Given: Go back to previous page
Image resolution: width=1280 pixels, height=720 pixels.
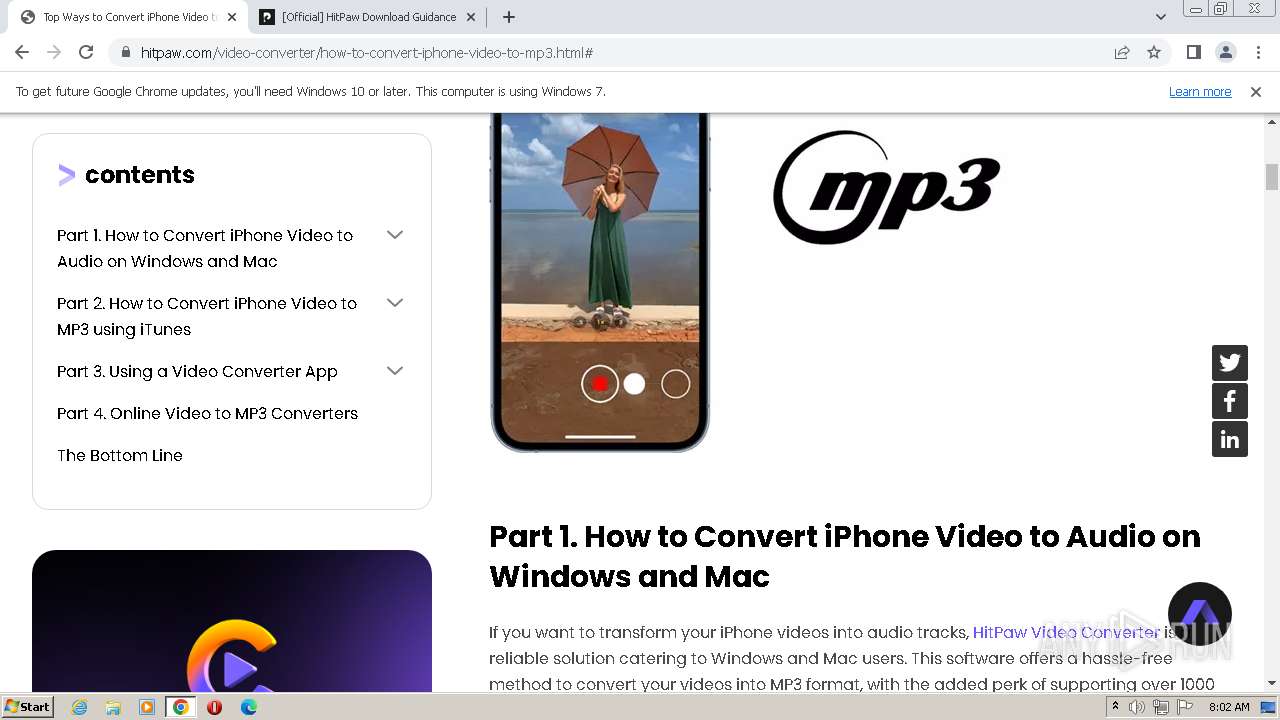Looking at the screenshot, I should pyautogui.click(x=22, y=52).
